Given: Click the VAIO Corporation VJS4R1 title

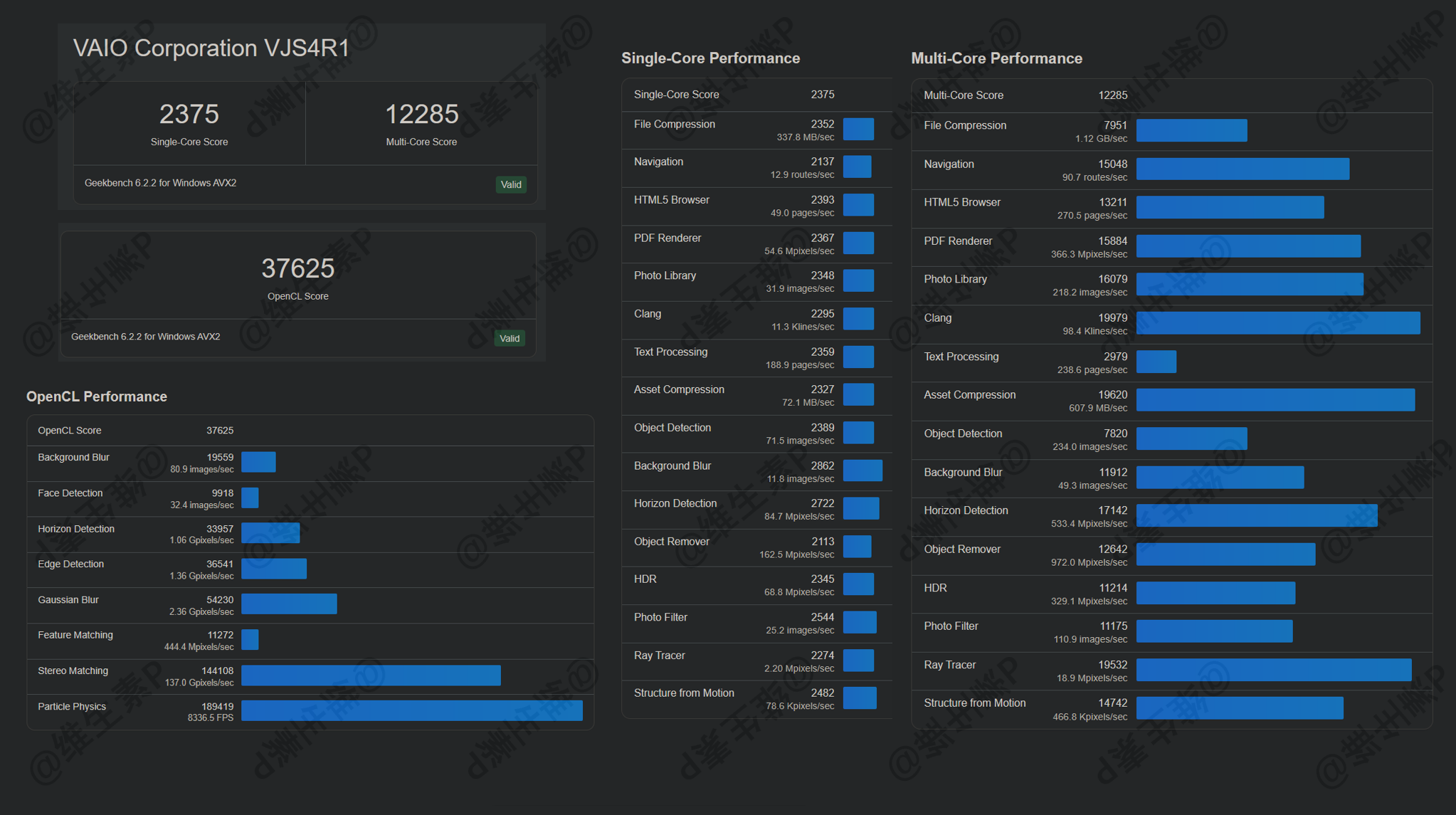Looking at the screenshot, I should click(x=211, y=48).
